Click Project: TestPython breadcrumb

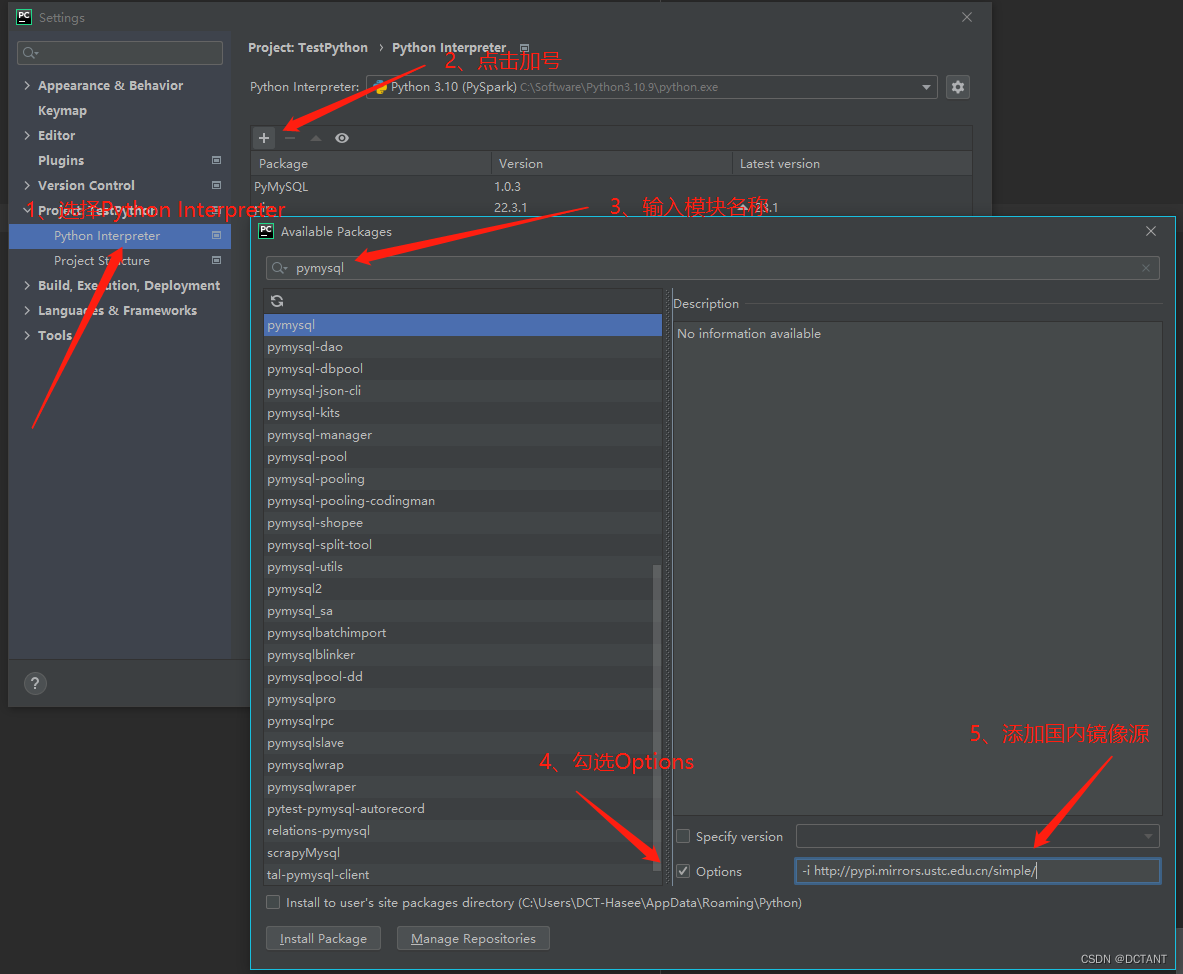tap(308, 48)
